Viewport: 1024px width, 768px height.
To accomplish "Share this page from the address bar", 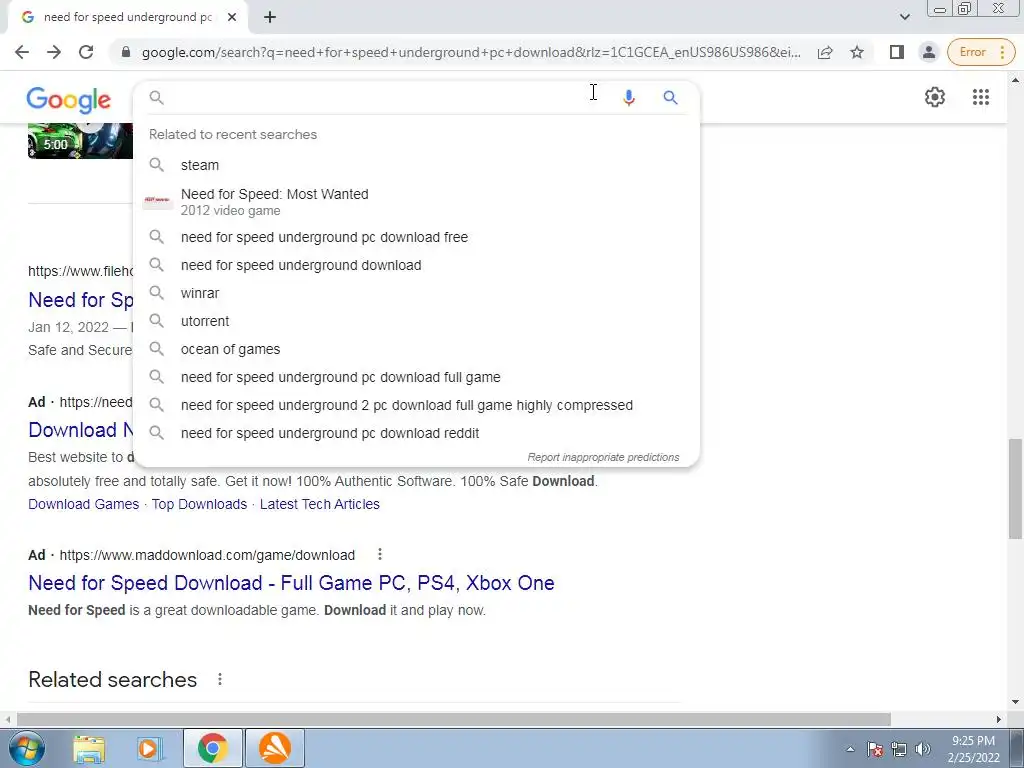I will pyautogui.click(x=825, y=52).
